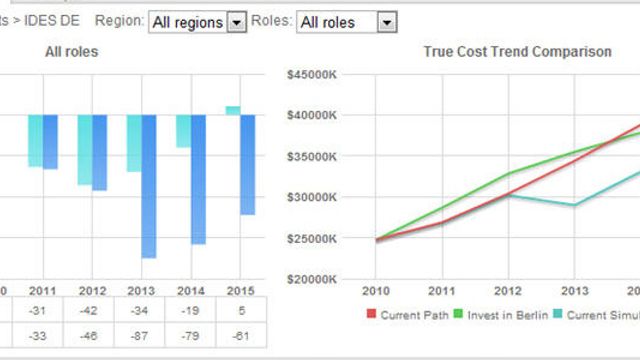Image resolution: width=640 pixels, height=360 pixels.
Task: Select the All regions combo box
Action: pyautogui.click(x=198, y=22)
